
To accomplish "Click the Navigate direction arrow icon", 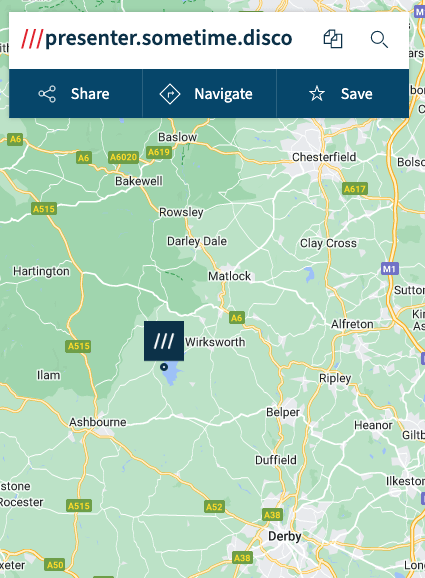I will coord(170,94).
